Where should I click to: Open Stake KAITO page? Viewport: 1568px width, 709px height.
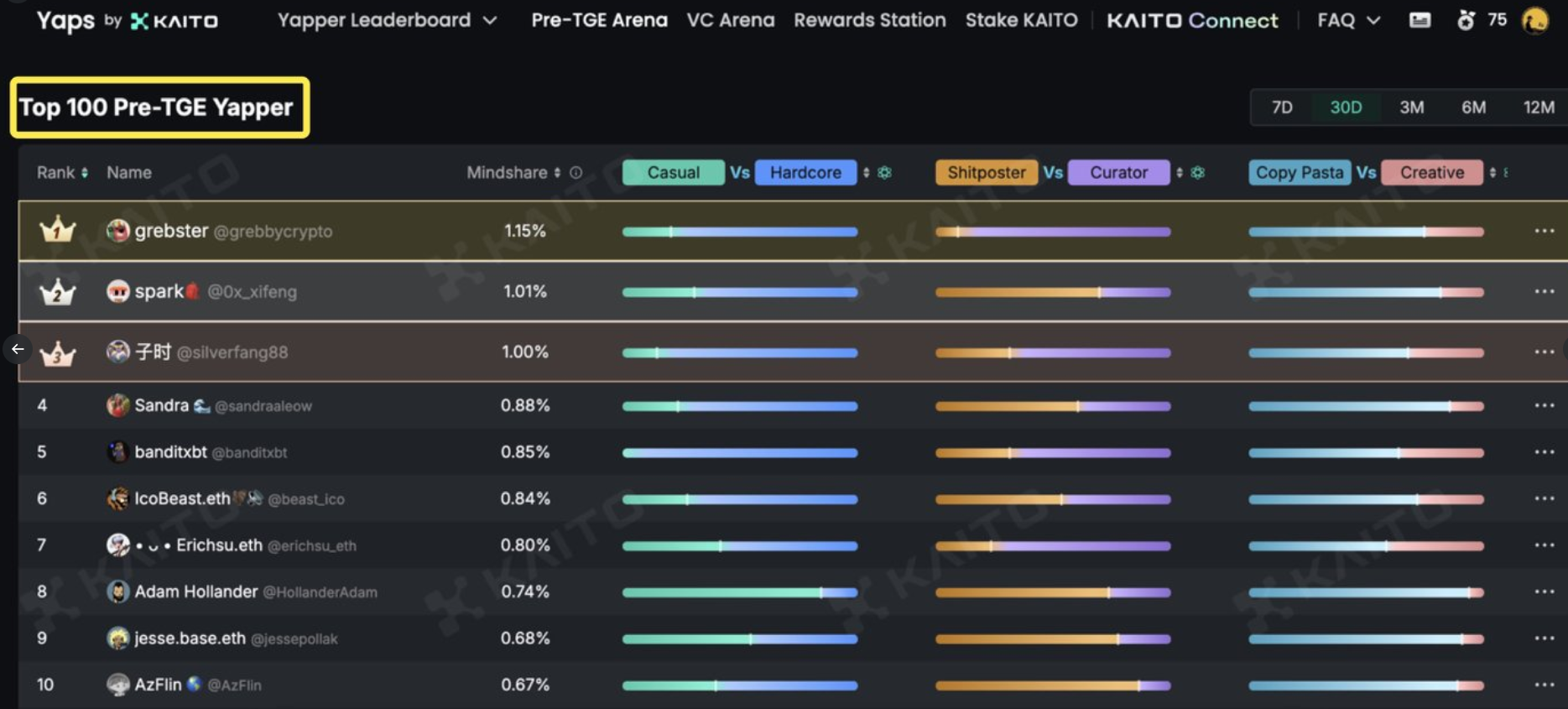pyautogui.click(x=1021, y=20)
